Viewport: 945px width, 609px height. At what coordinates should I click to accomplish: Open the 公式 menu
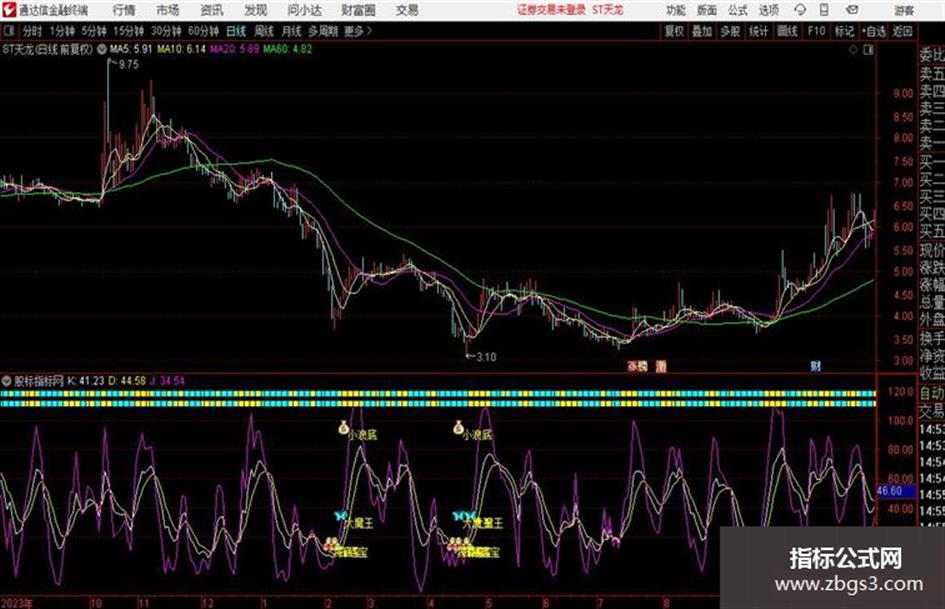[738, 10]
